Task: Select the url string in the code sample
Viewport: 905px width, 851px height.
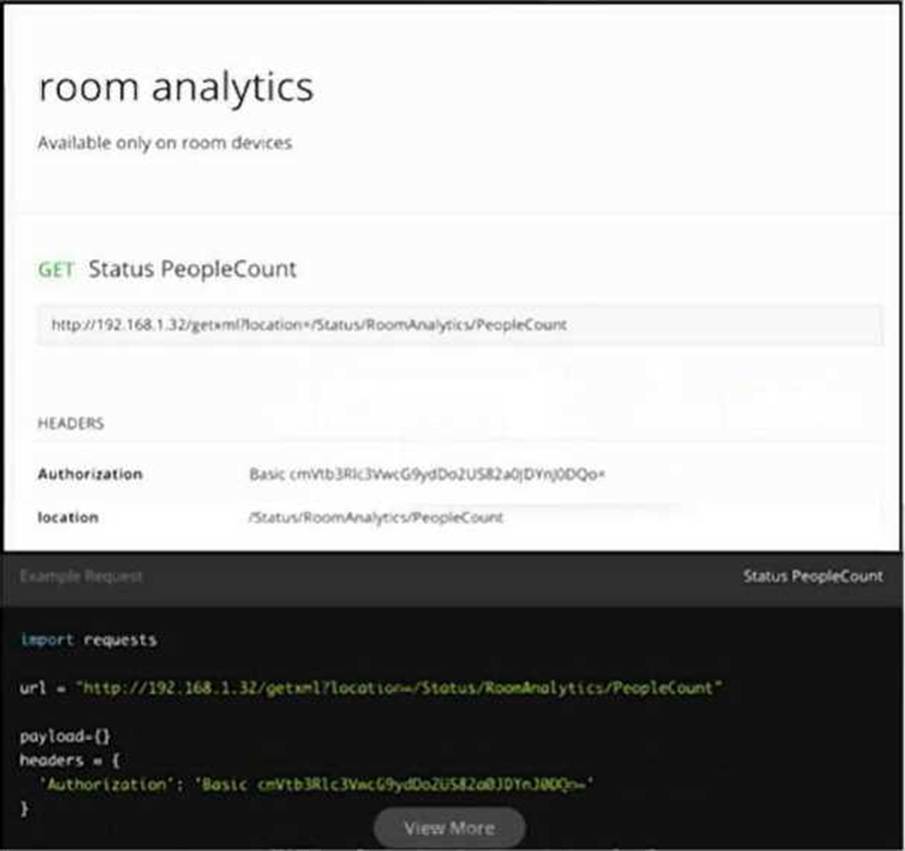Action: (x=397, y=688)
